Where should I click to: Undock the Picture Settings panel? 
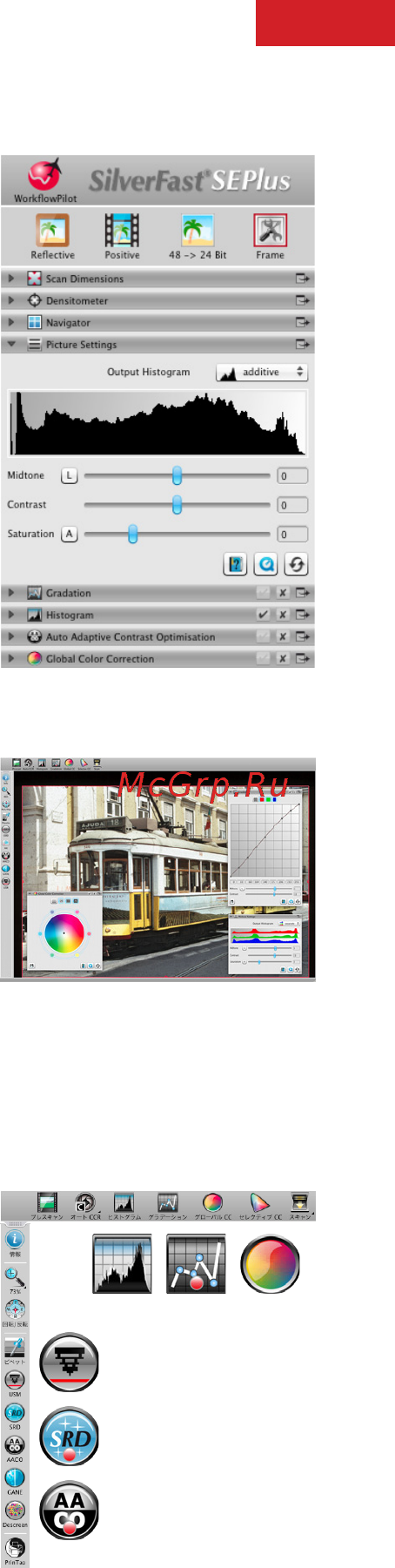[302, 345]
